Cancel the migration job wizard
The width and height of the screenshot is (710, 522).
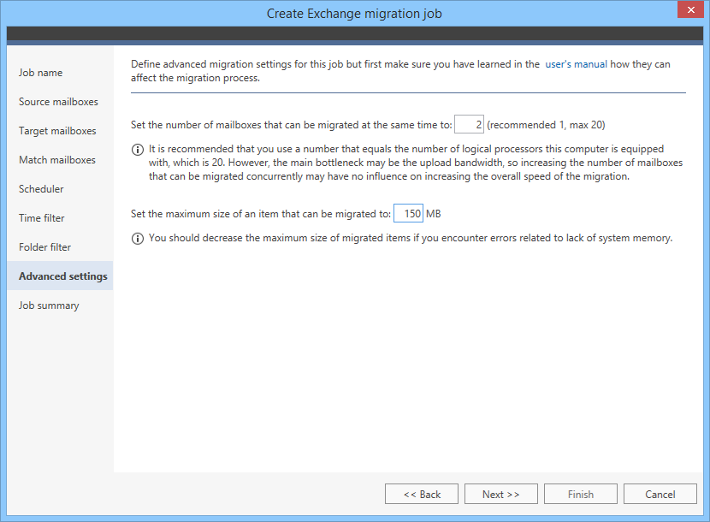tap(660, 494)
